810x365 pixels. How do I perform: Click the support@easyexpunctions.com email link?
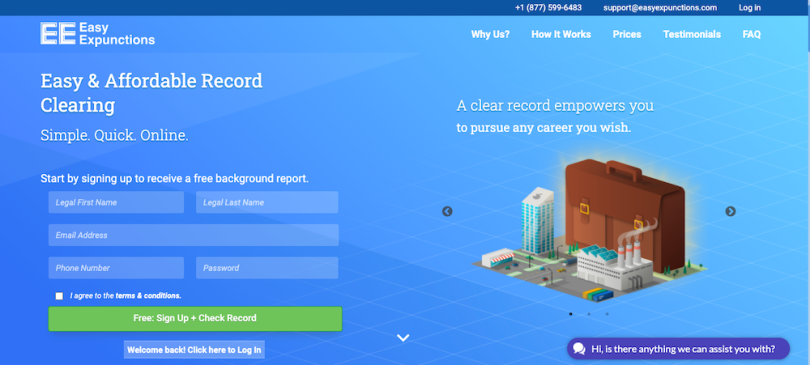(x=660, y=8)
